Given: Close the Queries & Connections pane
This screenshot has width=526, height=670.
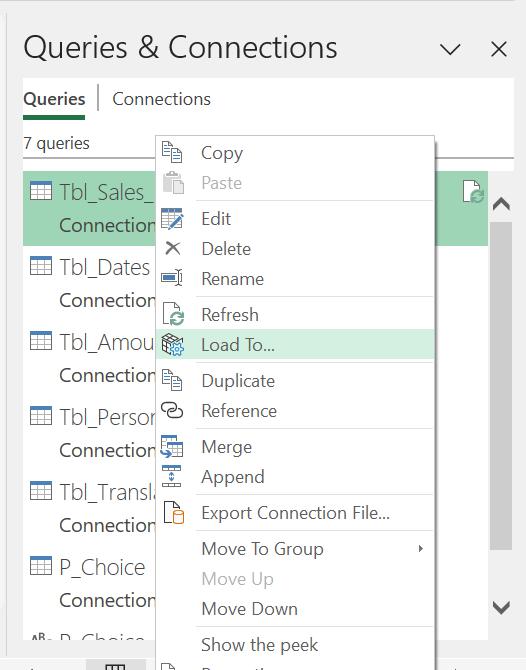Looking at the screenshot, I should tap(499, 49).
